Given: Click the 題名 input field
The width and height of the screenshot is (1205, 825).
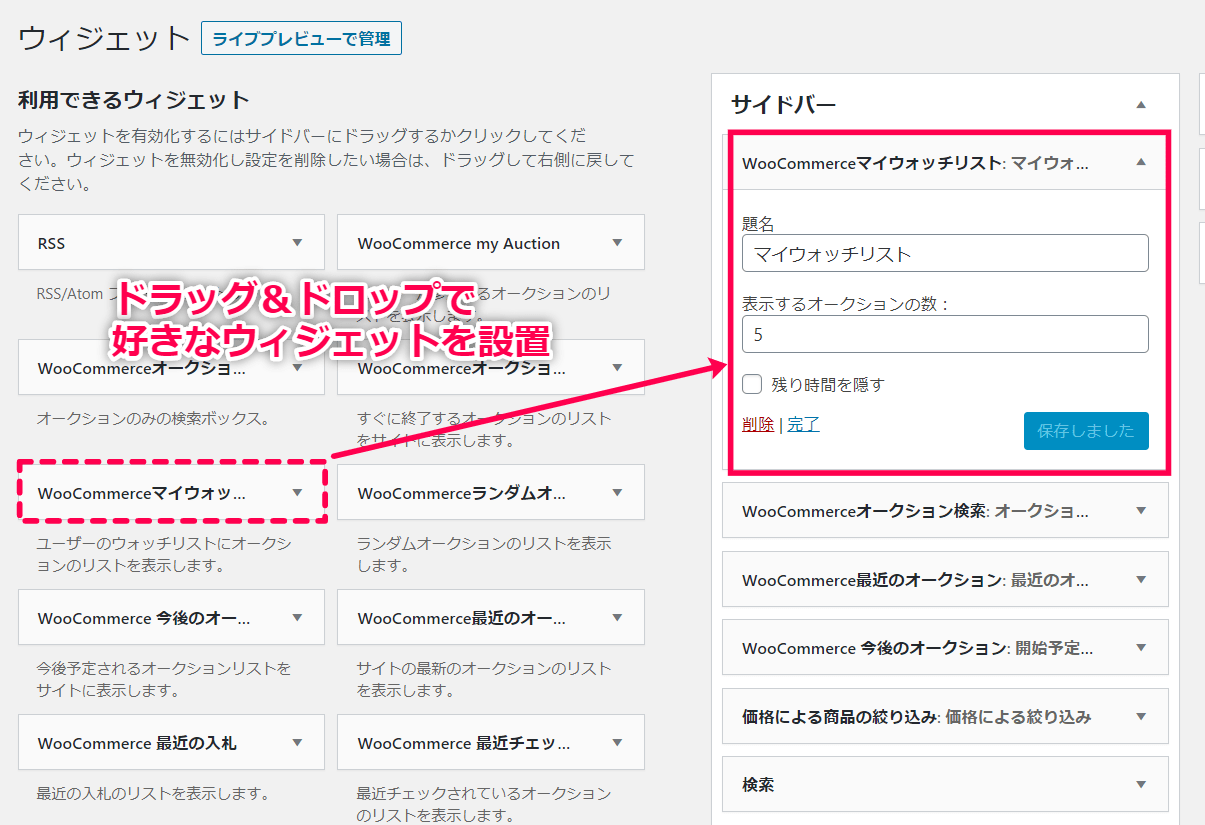Looking at the screenshot, I should pos(945,253).
